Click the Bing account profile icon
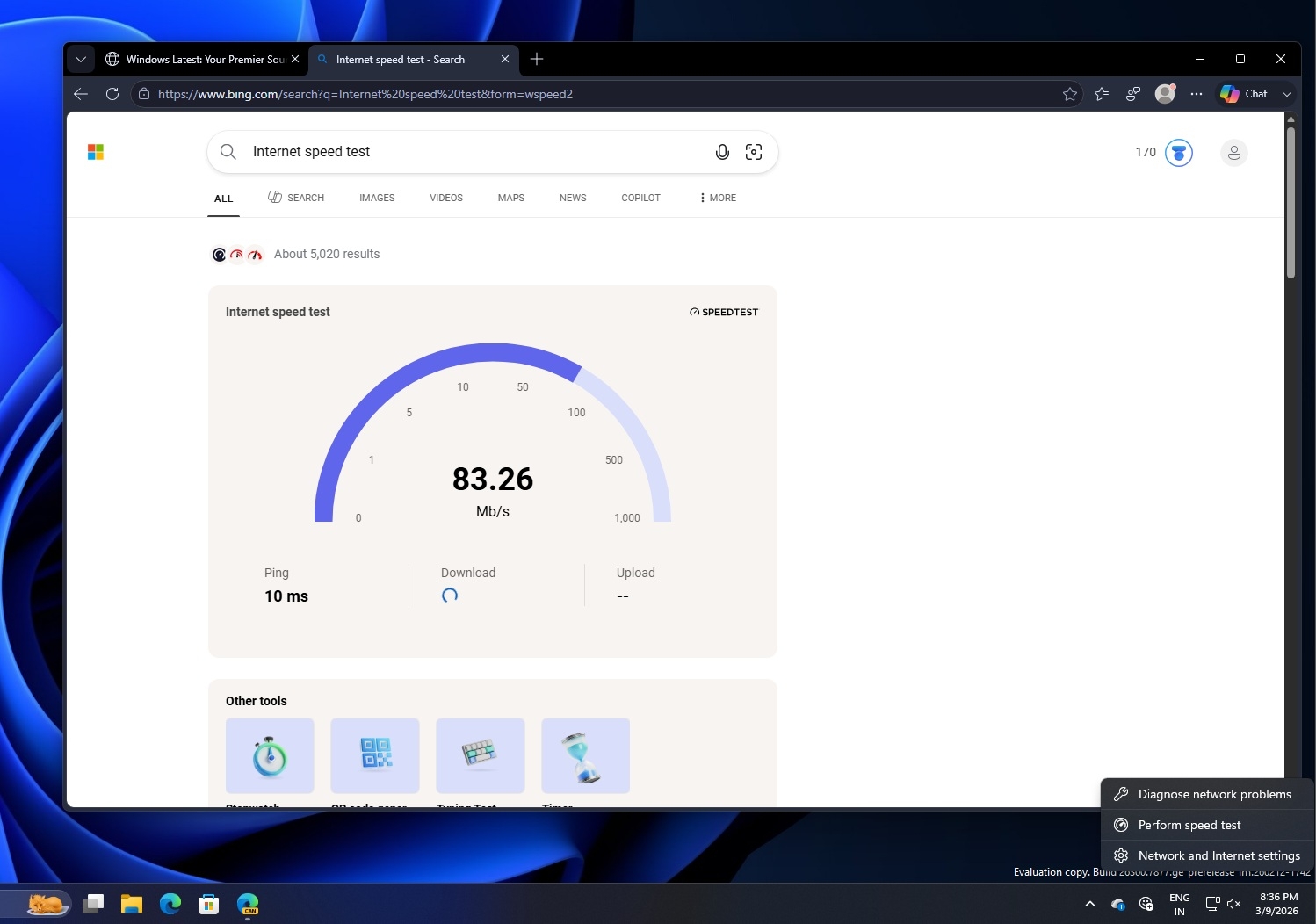1316x924 pixels. coord(1233,152)
